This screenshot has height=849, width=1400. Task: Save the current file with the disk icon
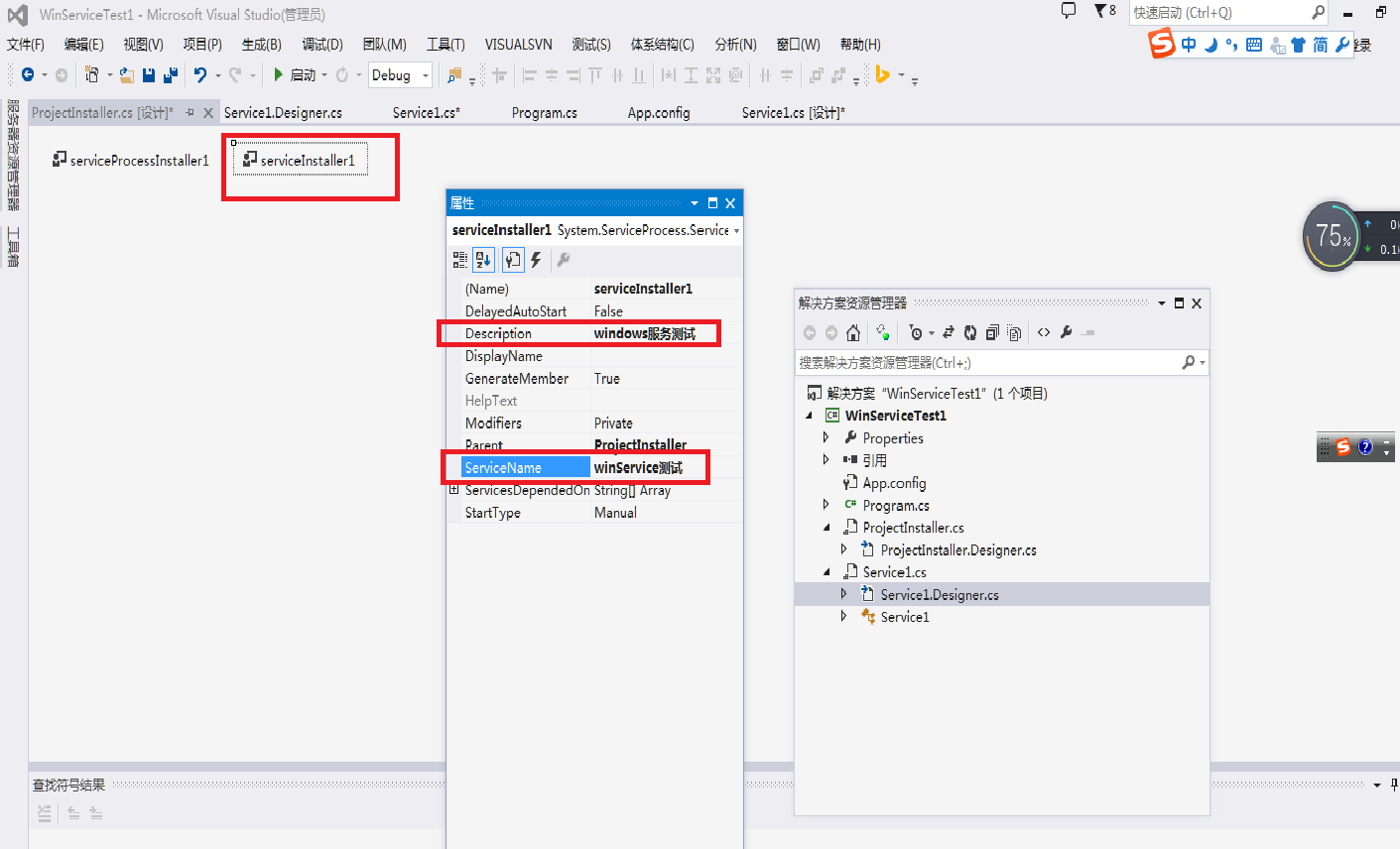(149, 75)
